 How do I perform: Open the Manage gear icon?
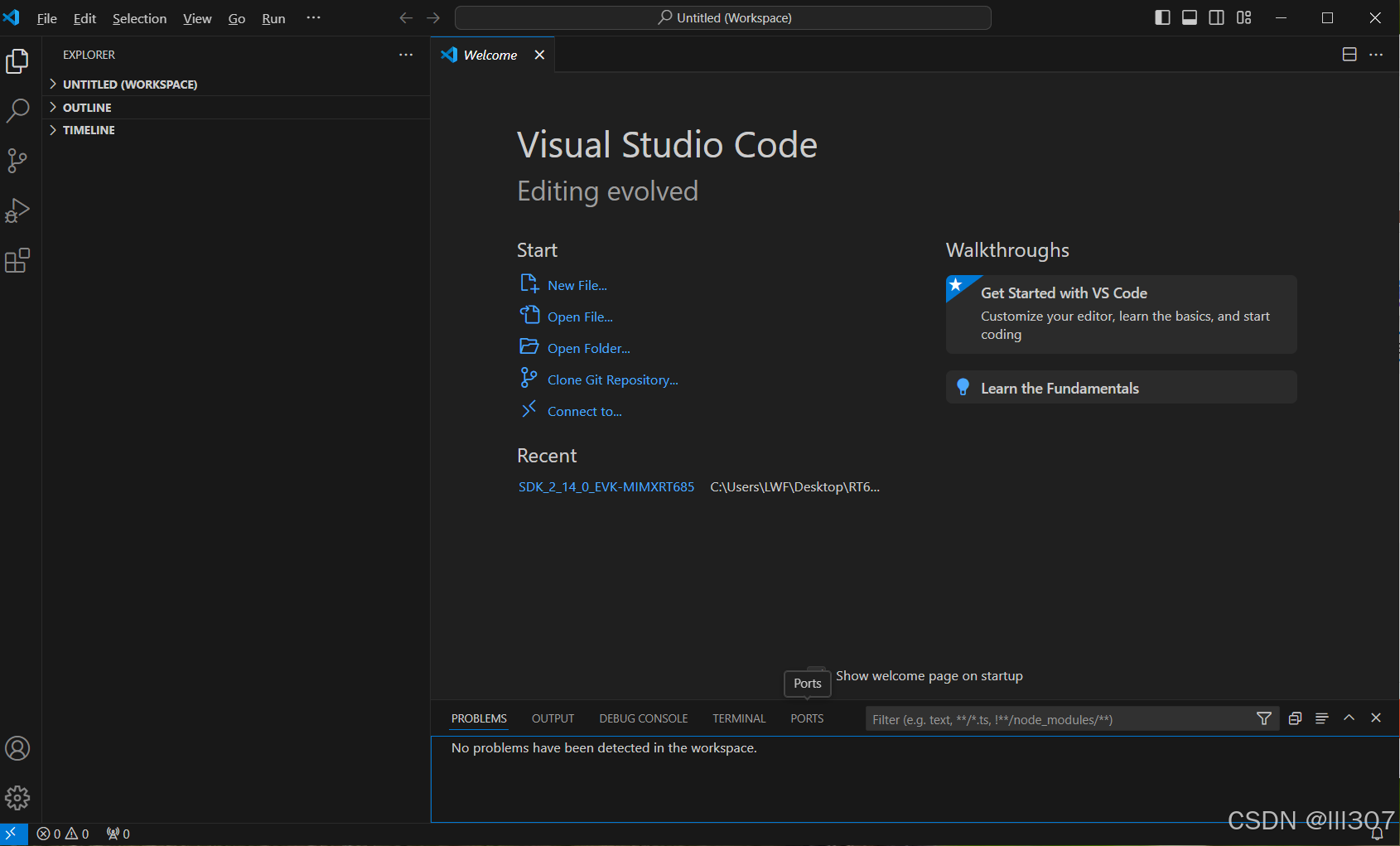(17, 798)
